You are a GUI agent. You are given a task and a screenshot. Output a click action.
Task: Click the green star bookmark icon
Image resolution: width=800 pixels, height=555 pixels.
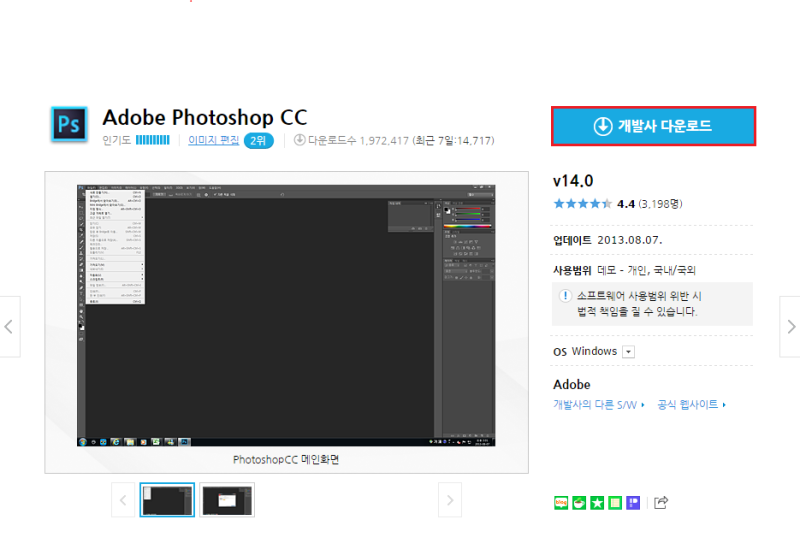click(597, 503)
